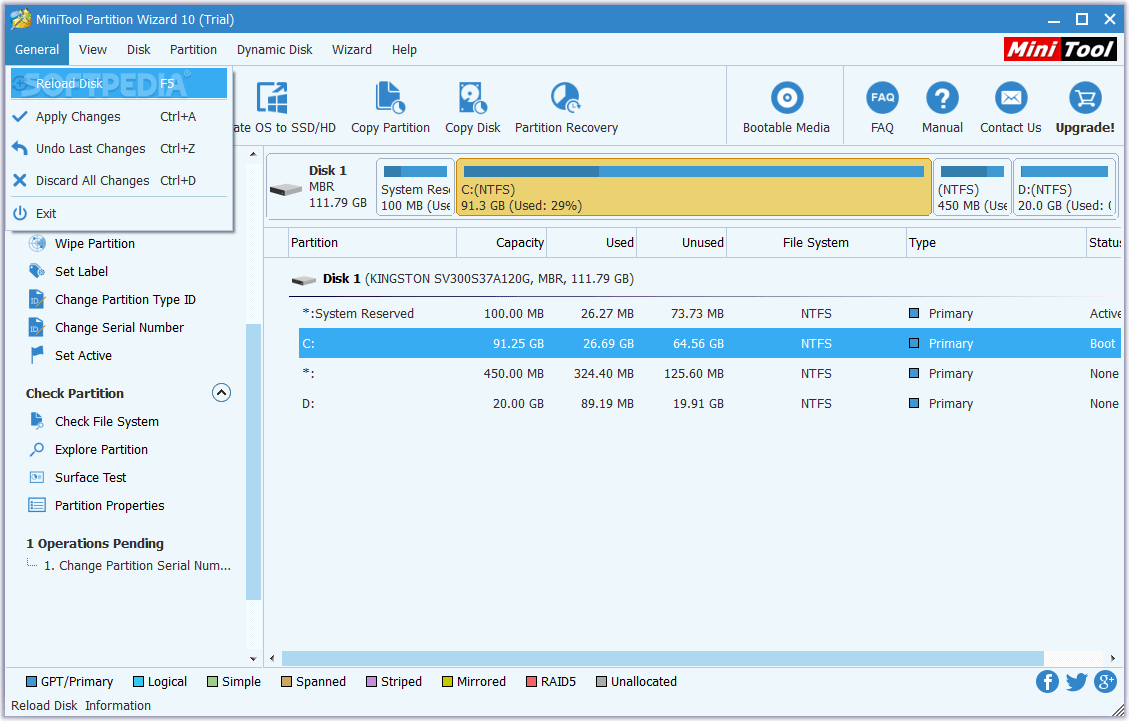
Task: Open the Manual help icon
Action: pos(942,97)
